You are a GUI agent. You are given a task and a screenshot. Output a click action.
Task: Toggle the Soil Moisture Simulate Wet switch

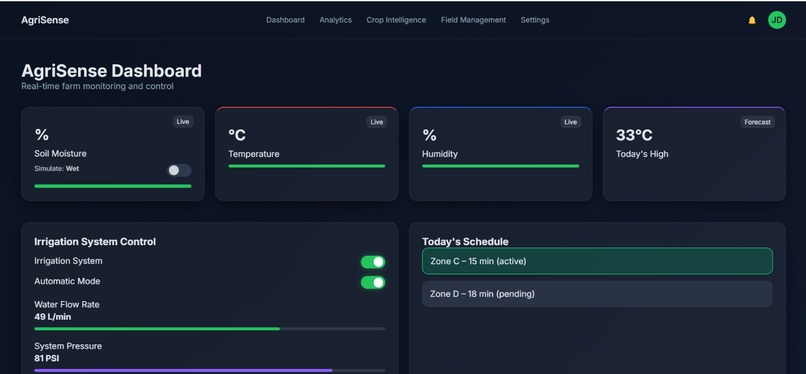click(179, 170)
